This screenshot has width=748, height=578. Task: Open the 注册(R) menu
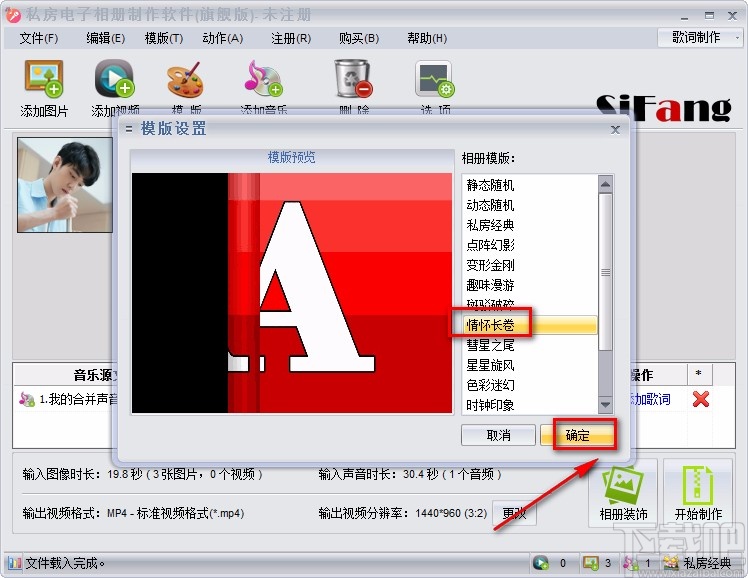coord(291,38)
